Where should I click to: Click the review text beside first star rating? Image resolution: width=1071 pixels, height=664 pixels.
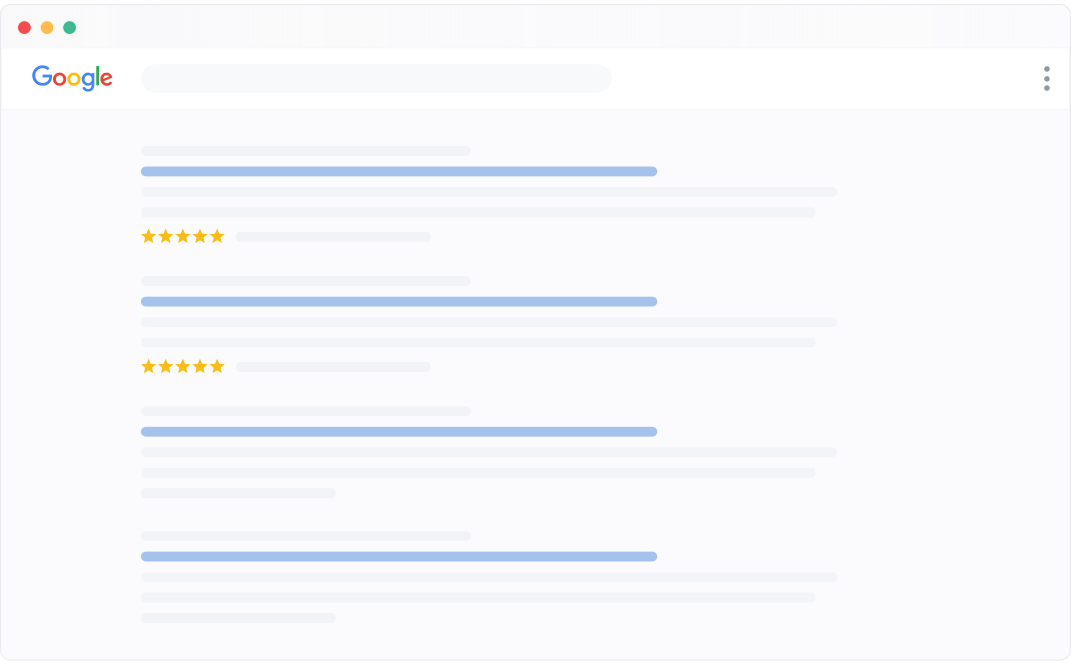point(333,237)
